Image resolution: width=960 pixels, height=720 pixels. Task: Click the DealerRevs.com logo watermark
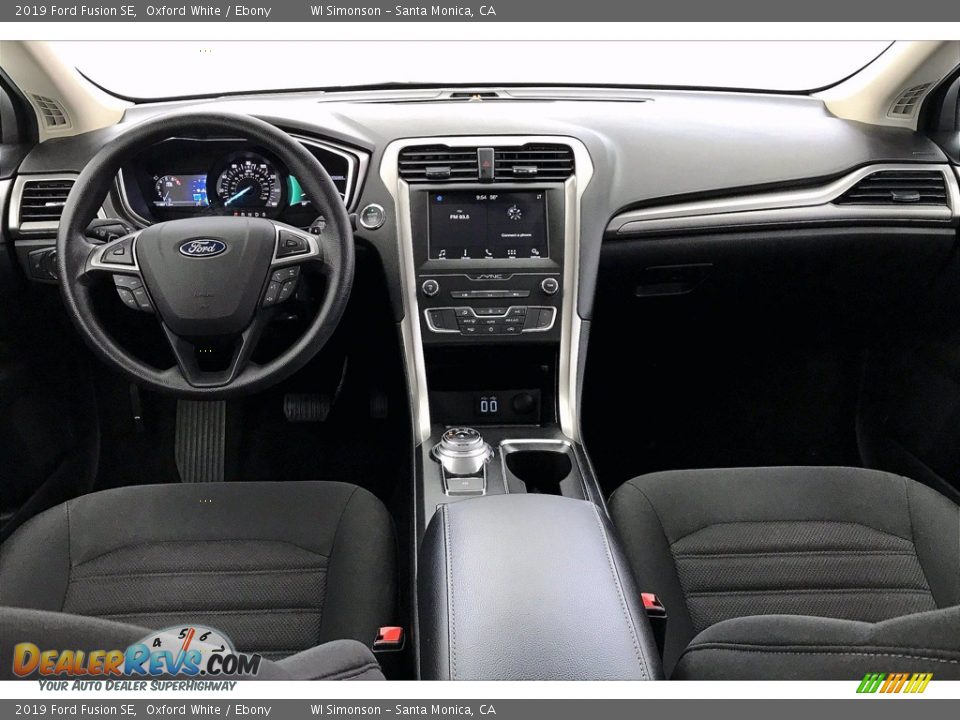136,660
